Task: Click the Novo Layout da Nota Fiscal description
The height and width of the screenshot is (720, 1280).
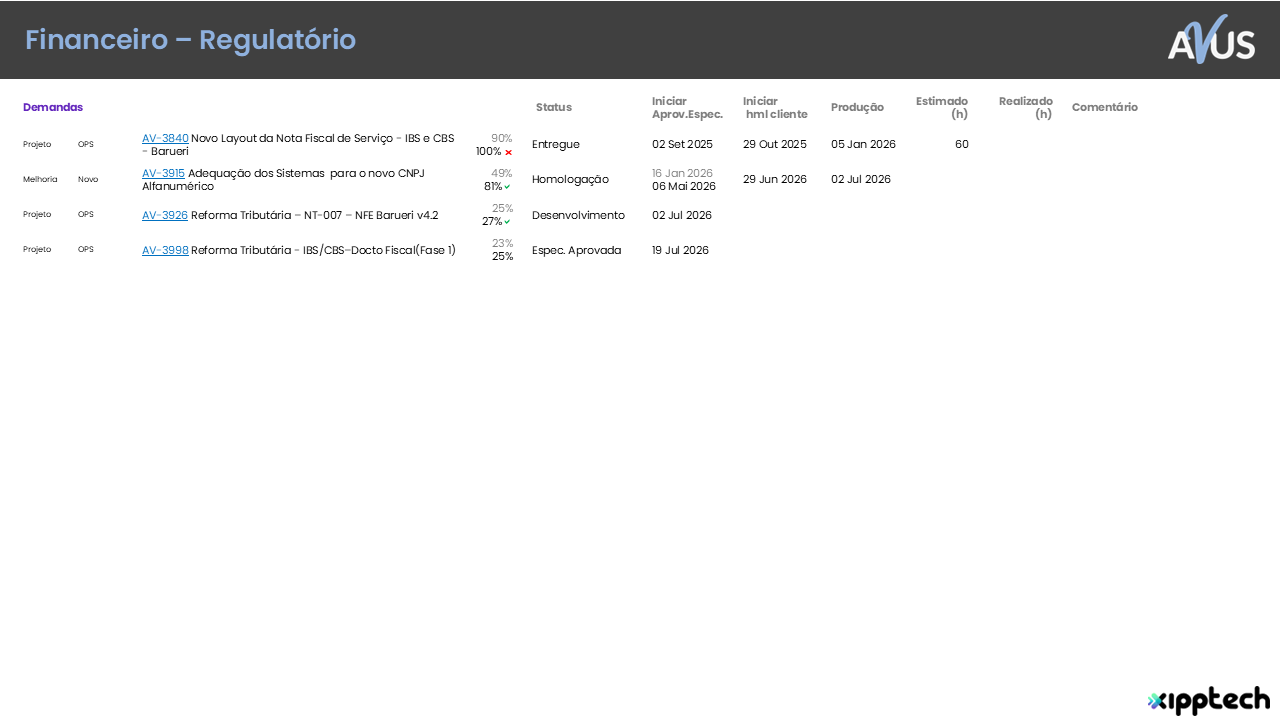Action: [298, 144]
